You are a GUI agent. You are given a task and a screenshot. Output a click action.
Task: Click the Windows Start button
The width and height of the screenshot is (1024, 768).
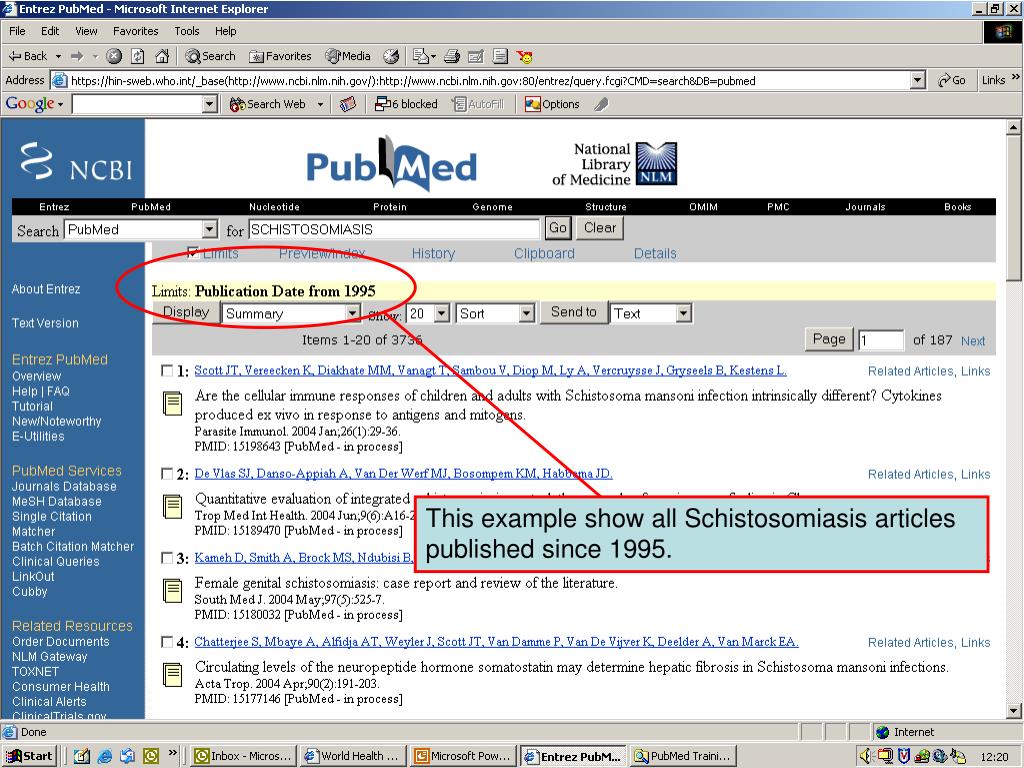(30, 756)
